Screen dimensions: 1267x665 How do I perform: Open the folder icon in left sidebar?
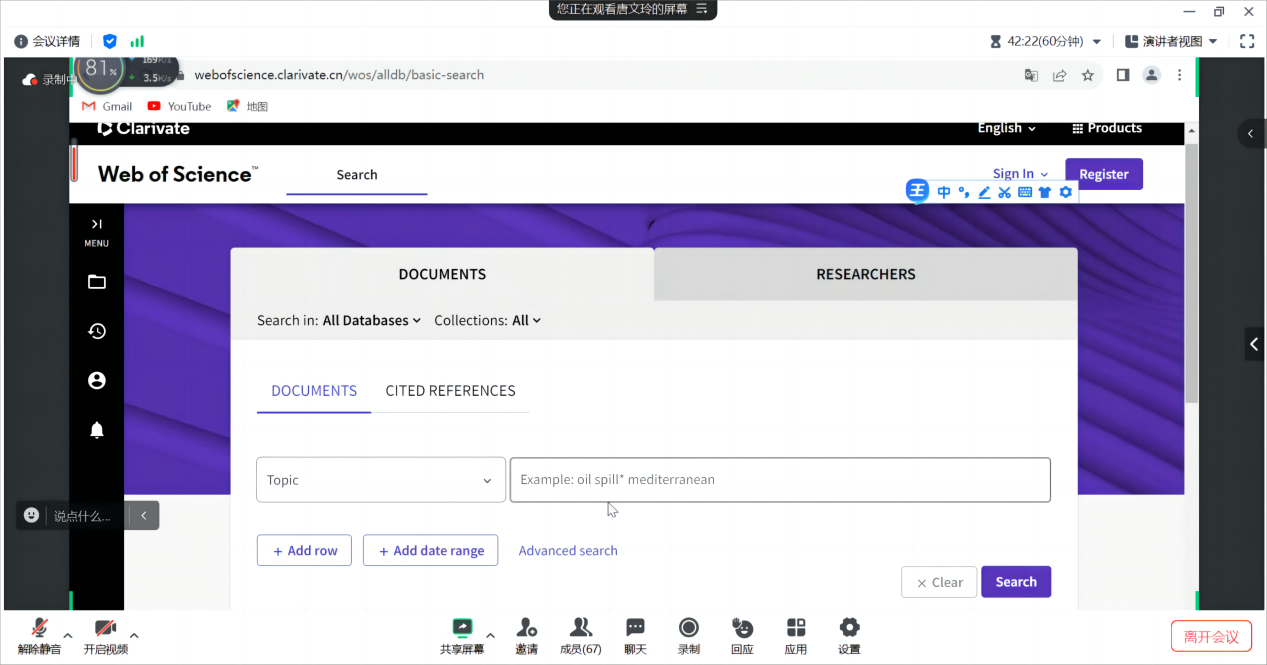tap(97, 282)
